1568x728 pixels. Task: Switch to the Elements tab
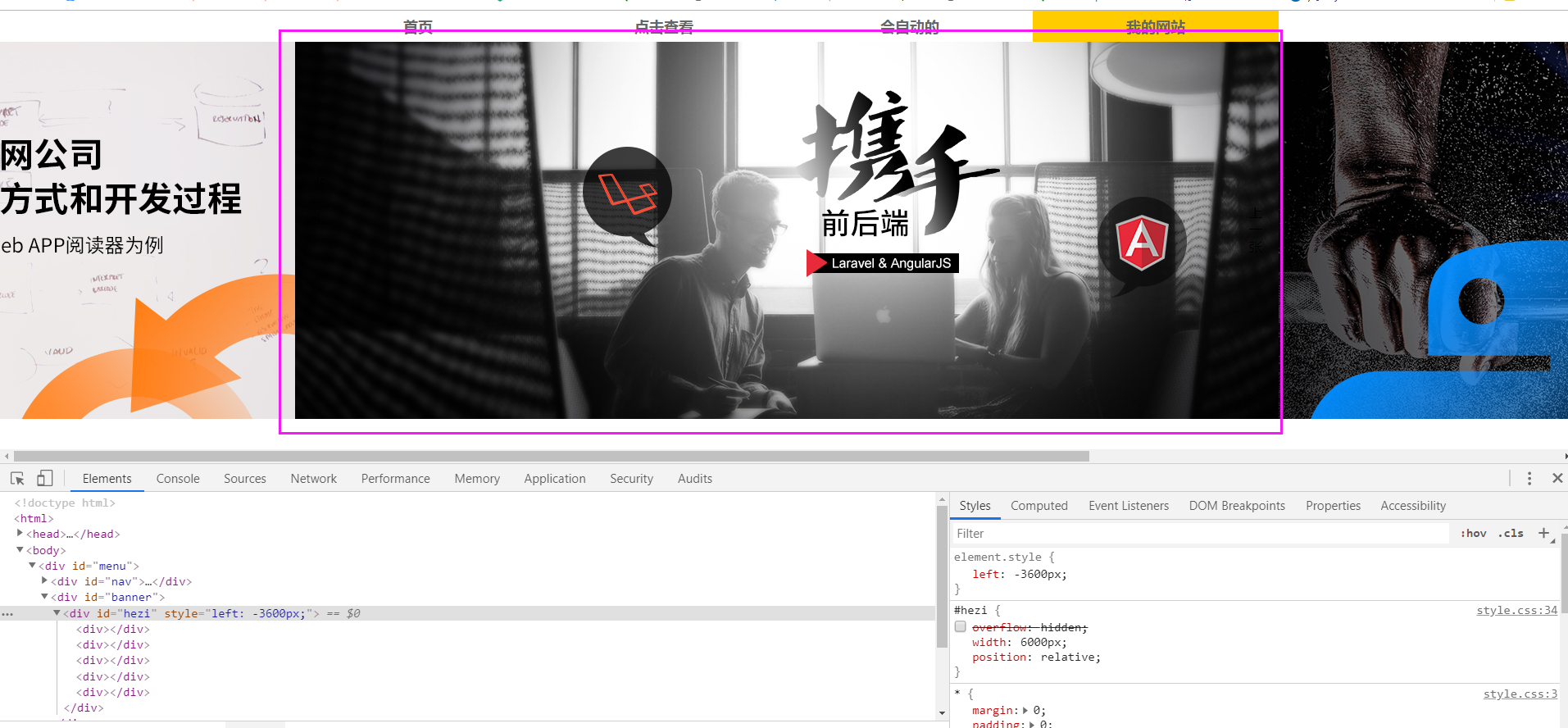point(107,479)
